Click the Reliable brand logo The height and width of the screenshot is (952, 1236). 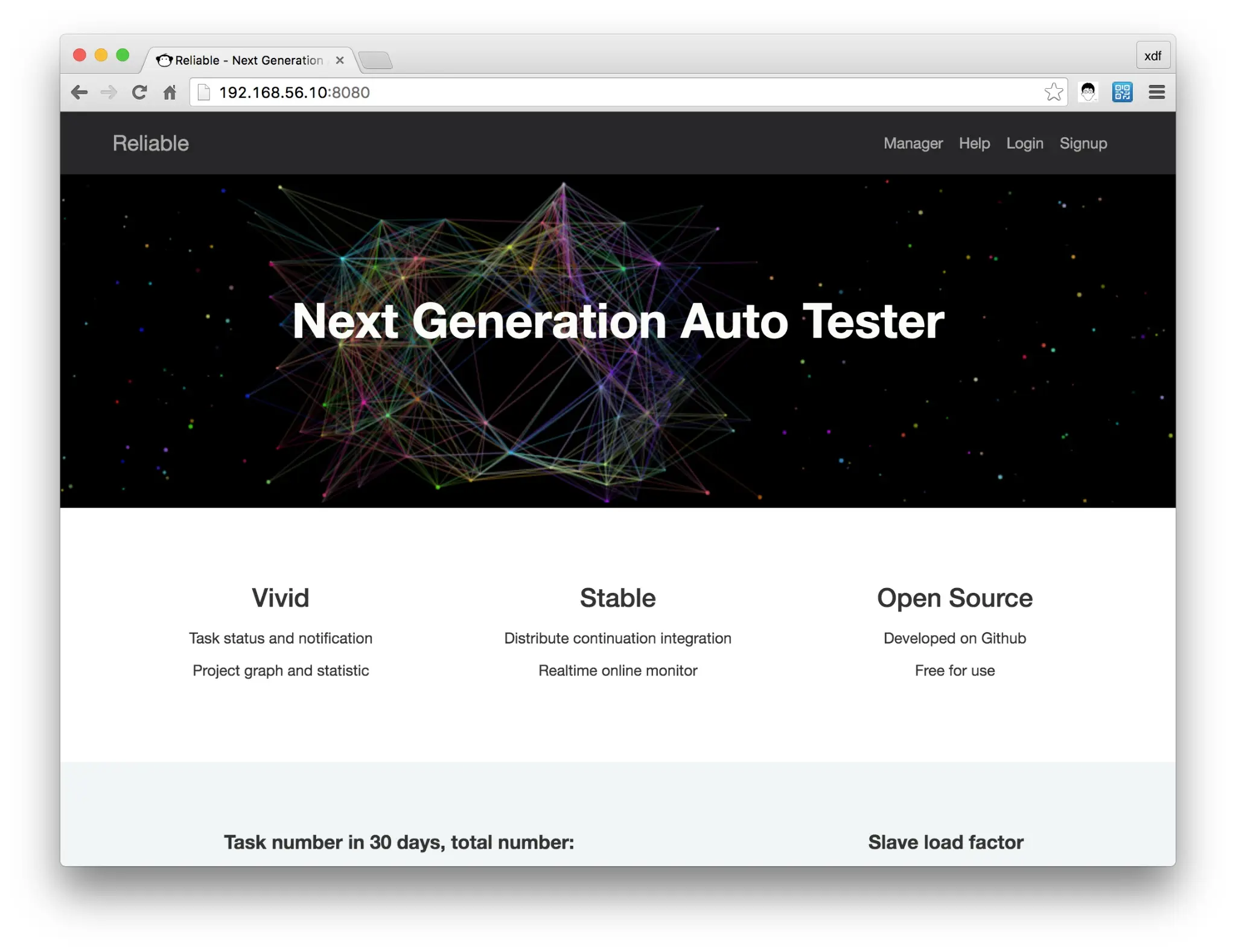(151, 144)
